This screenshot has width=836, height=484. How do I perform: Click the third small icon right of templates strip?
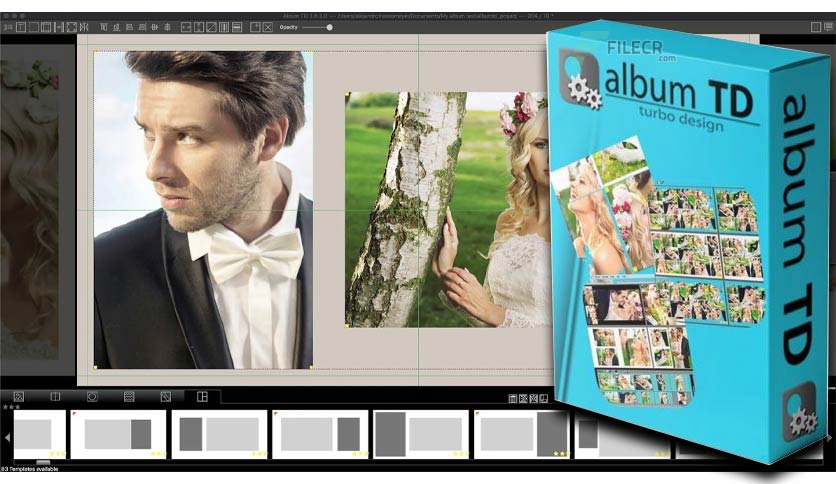point(533,398)
